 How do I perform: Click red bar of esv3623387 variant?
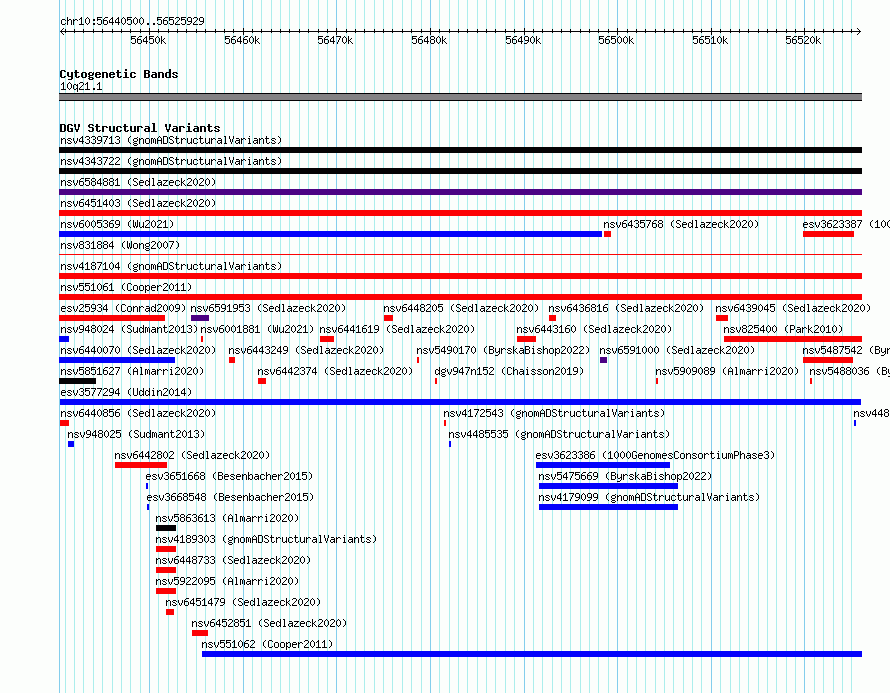tap(828, 234)
